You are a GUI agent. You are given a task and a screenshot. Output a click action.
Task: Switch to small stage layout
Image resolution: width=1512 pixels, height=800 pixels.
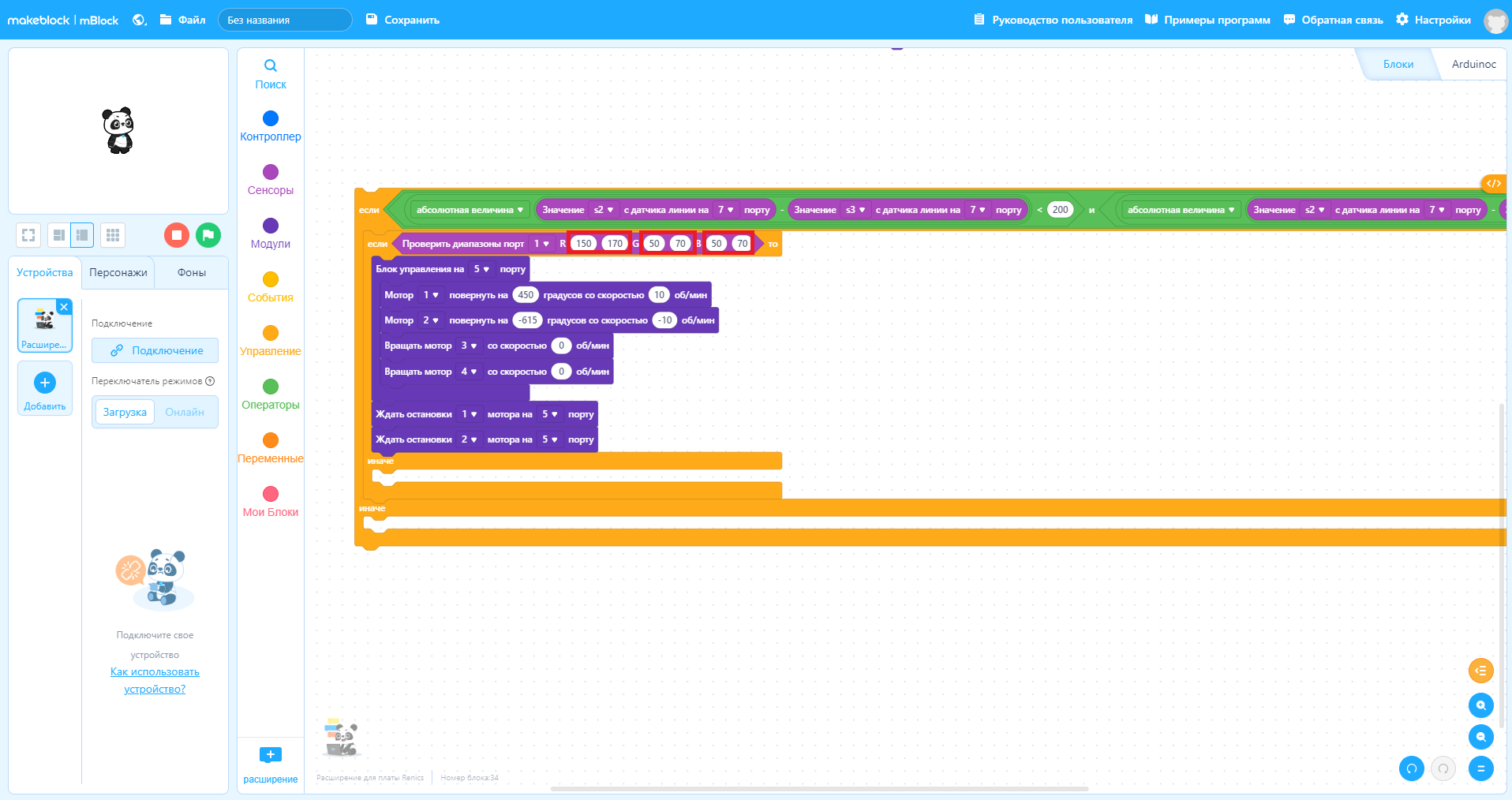click(59, 235)
